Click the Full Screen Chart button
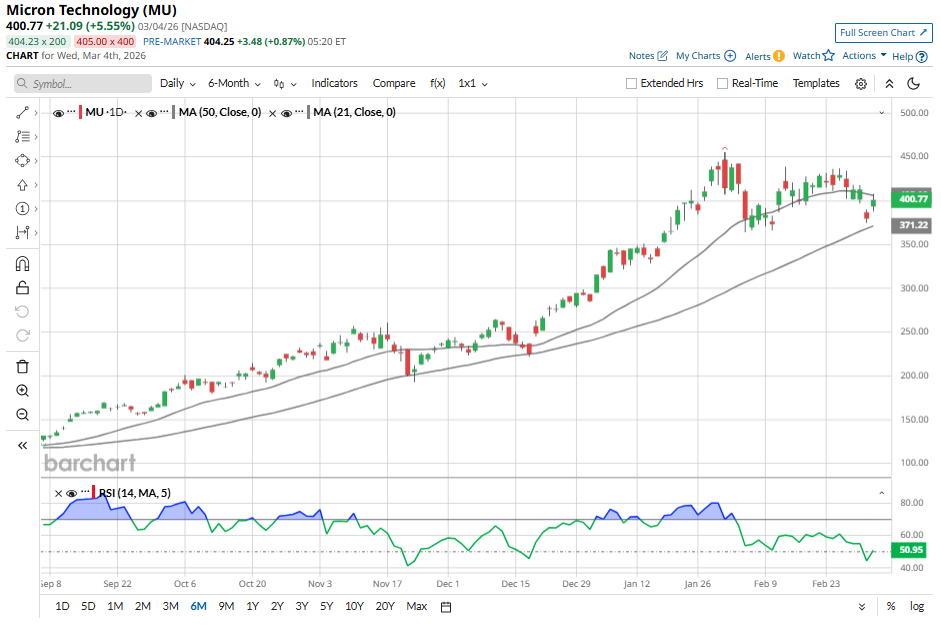Image resolution: width=941 pixels, height=627 pixels. (x=883, y=33)
